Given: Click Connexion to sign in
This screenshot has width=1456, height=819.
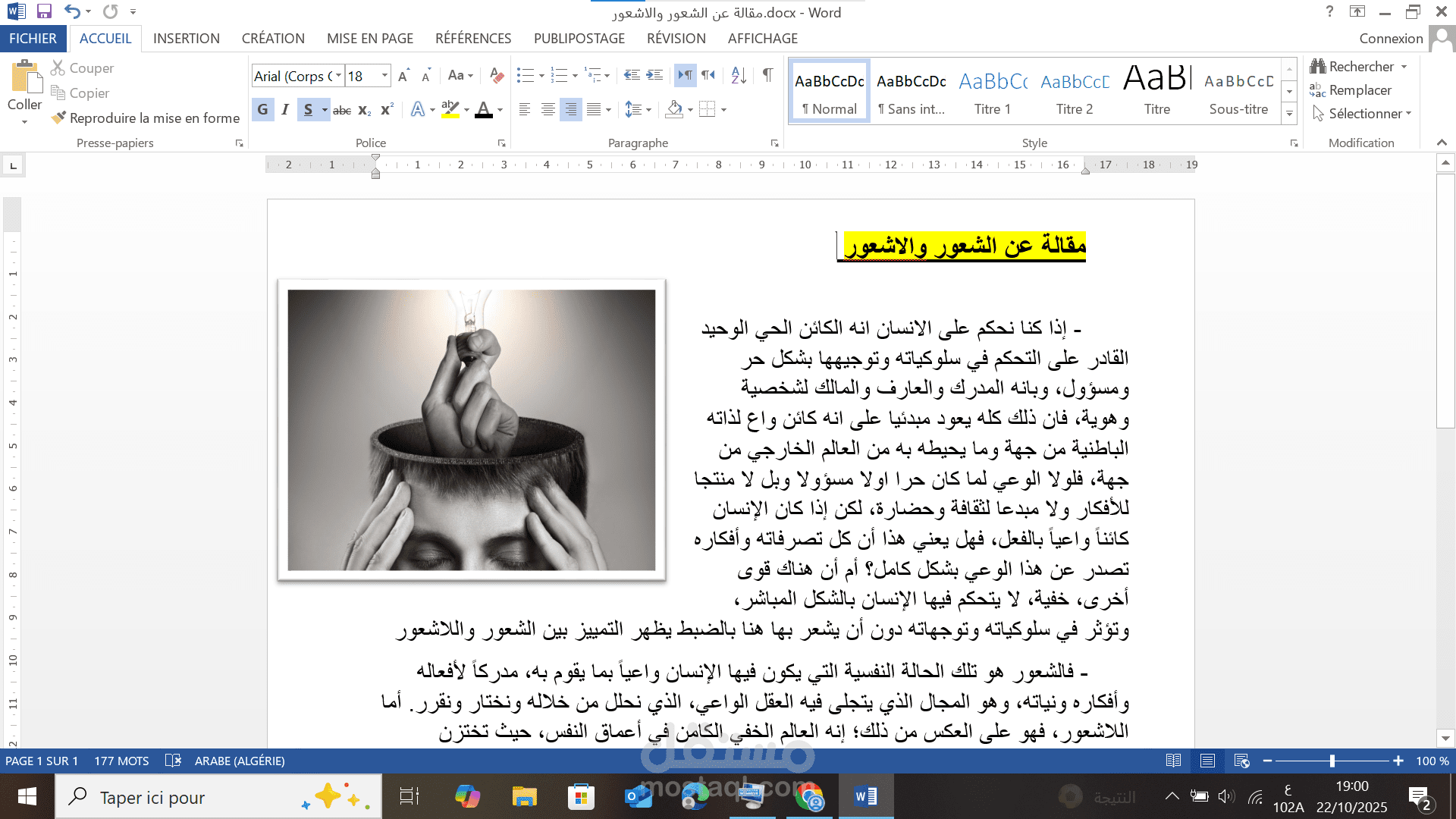Looking at the screenshot, I should pos(1391,38).
